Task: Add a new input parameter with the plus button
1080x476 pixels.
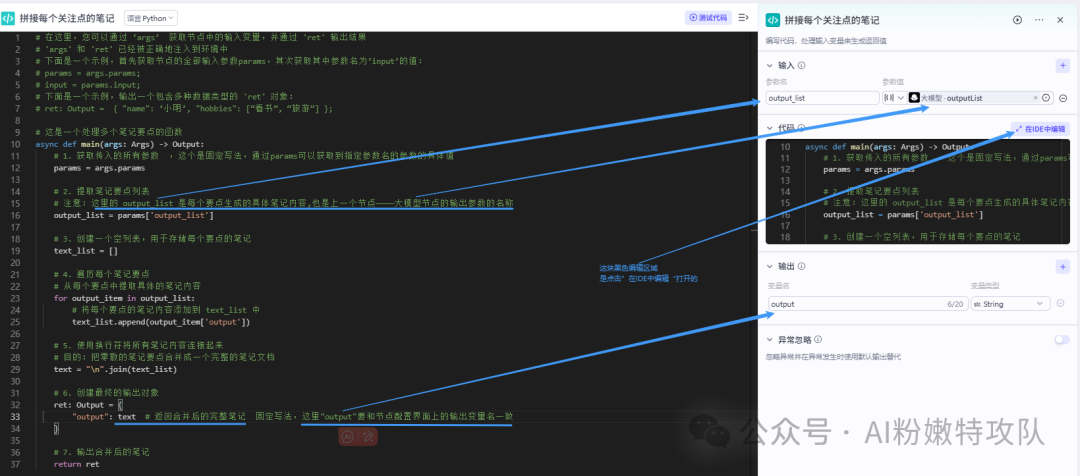Action: 1062,65
